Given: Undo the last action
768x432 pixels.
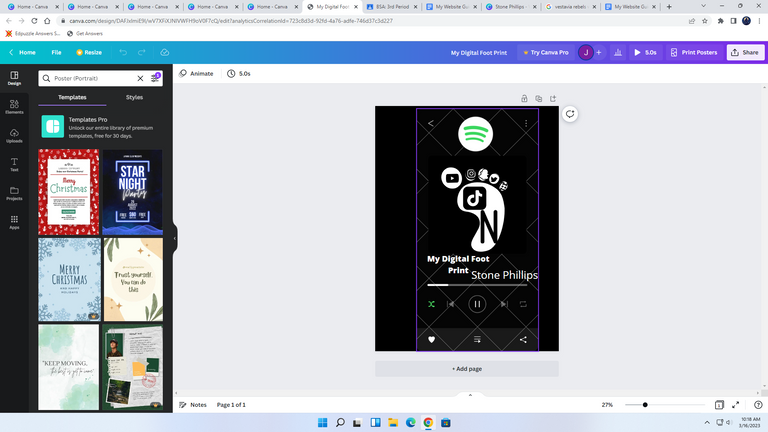Looking at the screenshot, I should (x=123, y=52).
